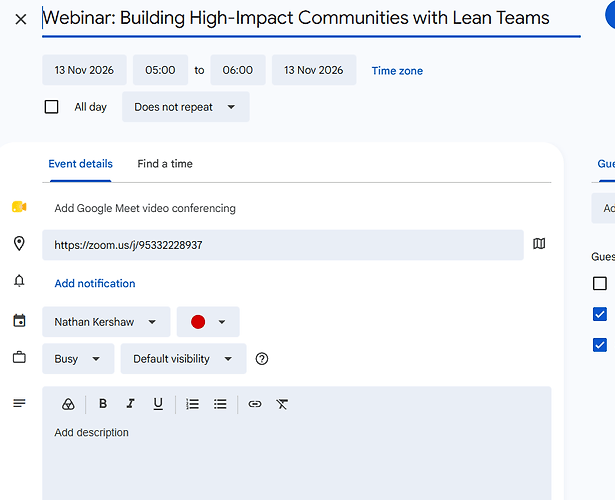Open the event color dropdown

pyautogui.click(x=208, y=322)
